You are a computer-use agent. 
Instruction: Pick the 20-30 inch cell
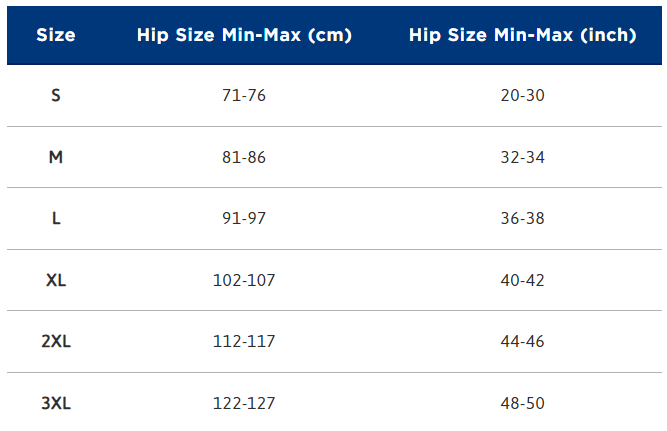click(x=522, y=96)
